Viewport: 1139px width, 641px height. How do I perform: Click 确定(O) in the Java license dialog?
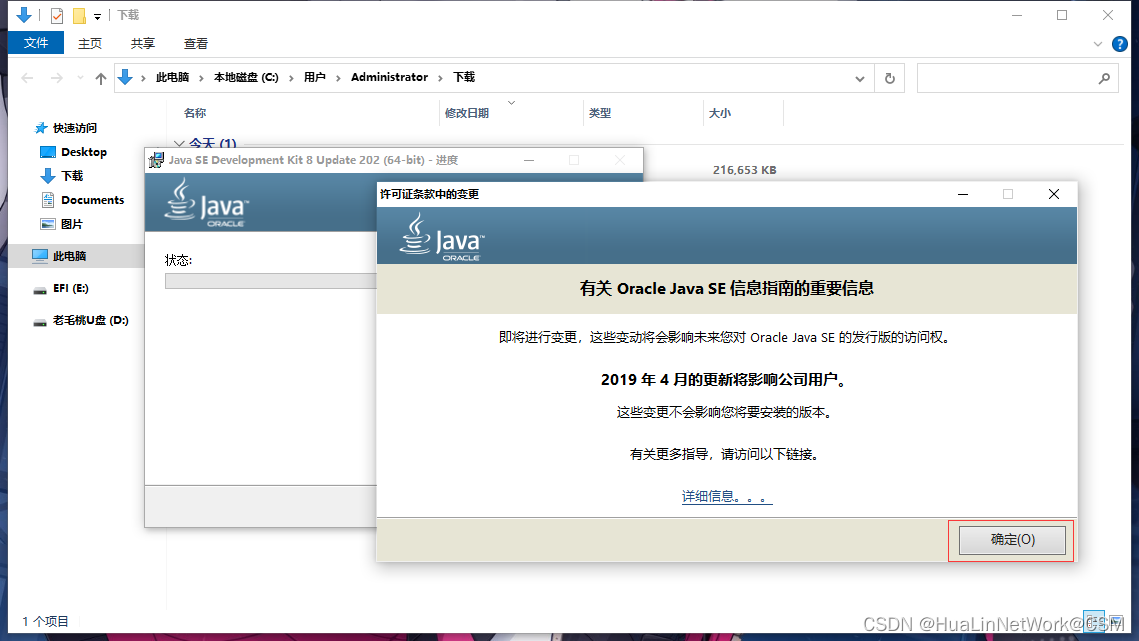(1012, 539)
